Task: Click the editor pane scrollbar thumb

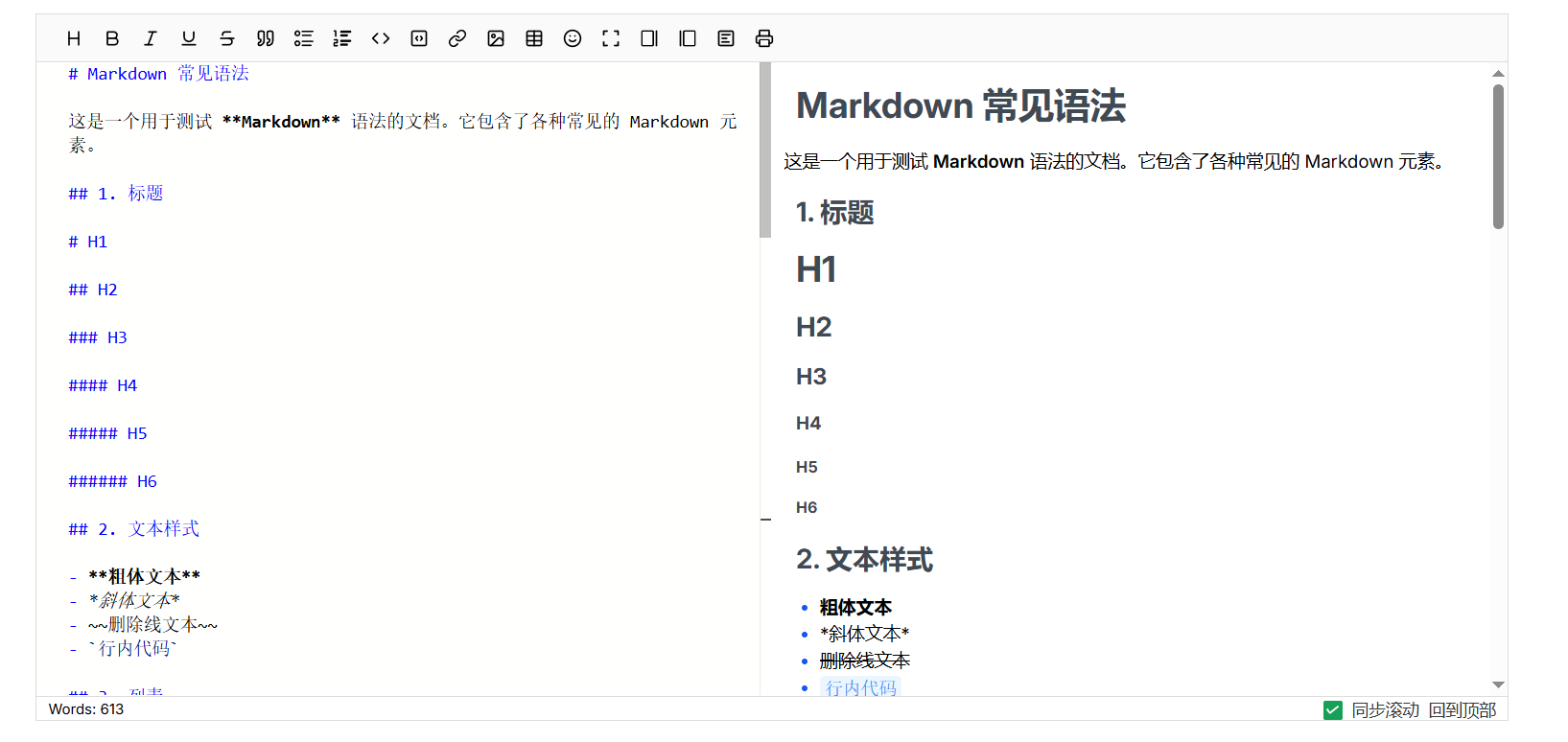Action: point(765,150)
